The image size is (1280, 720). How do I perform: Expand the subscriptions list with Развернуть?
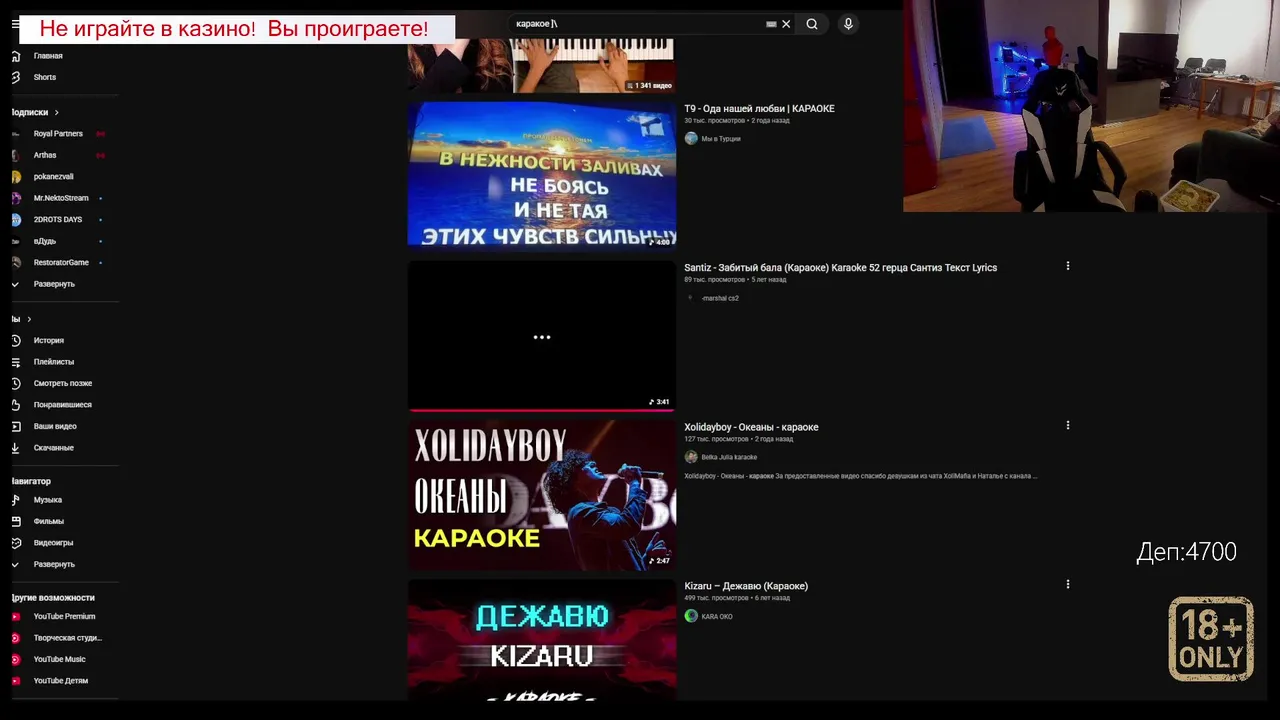coord(54,284)
